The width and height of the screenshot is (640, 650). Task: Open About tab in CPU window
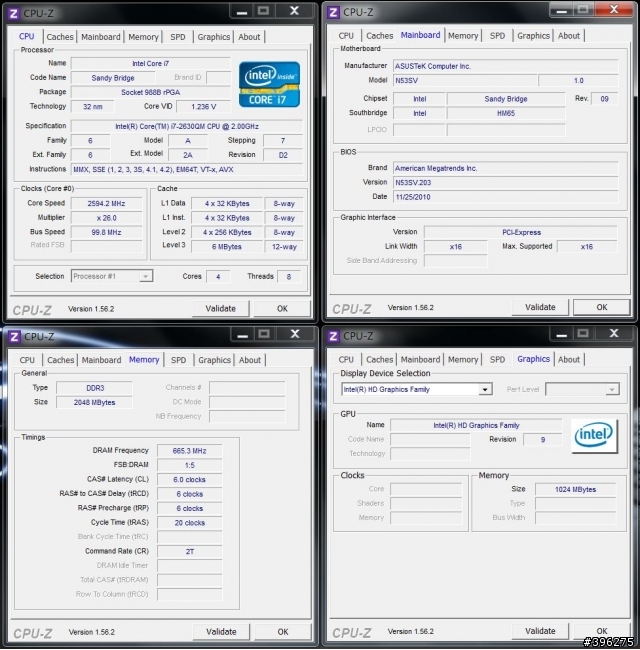[x=249, y=37]
